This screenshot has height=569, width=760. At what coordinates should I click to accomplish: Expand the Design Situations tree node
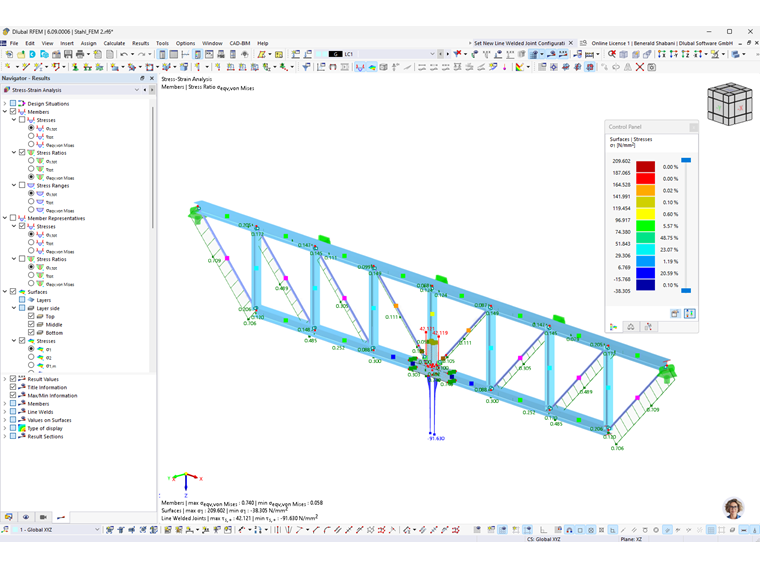[5, 103]
